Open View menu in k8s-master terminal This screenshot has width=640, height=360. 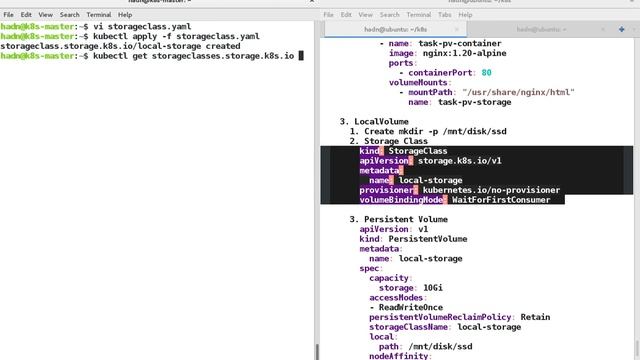tap(45, 15)
